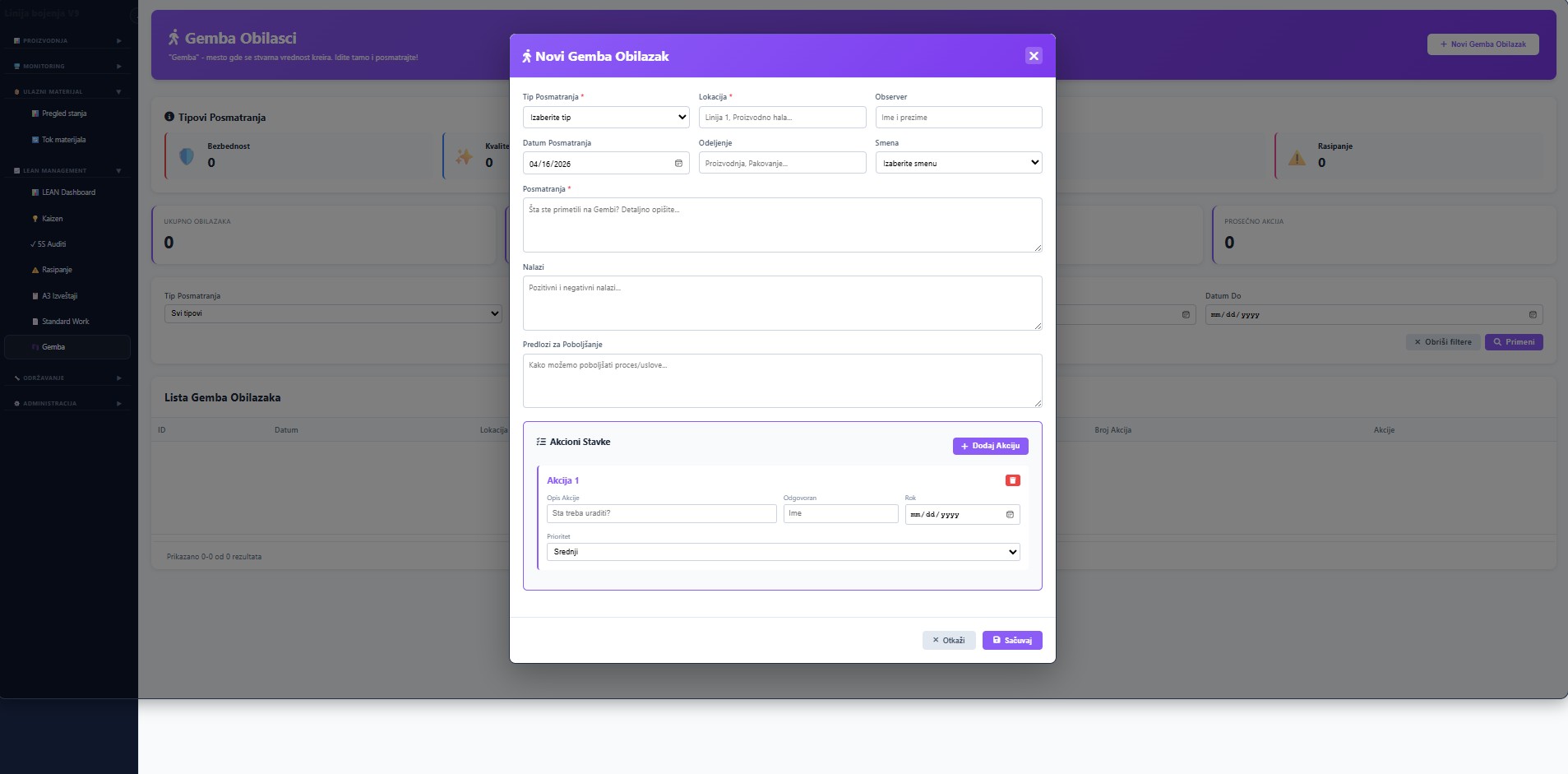Click the Odgovoran input field
The height and width of the screenshot is (774, 1568).
841,513
